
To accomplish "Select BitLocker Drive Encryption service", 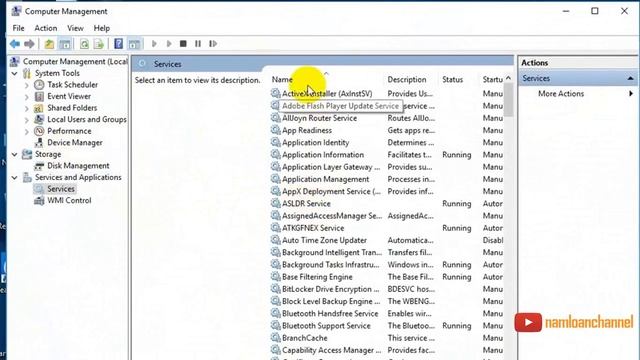I will pyautogui.click(x=331, y=289).
